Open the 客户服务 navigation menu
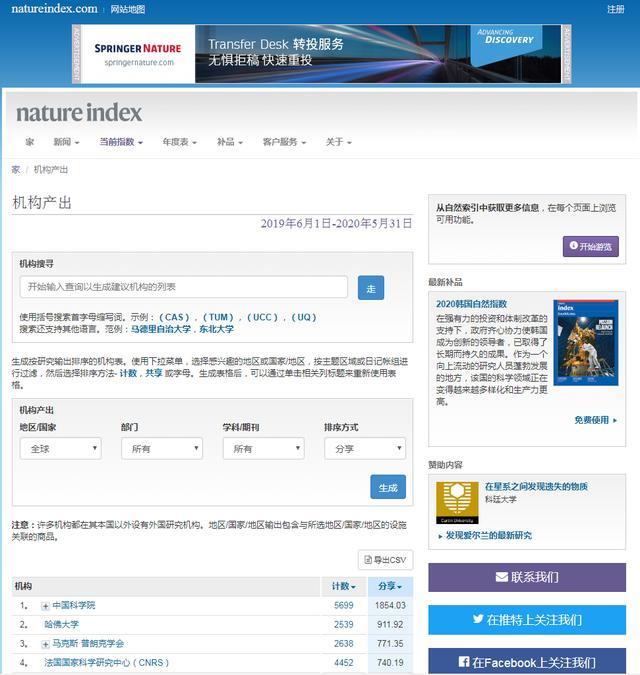The image size is (640, 675). click(x=284, y=142)
